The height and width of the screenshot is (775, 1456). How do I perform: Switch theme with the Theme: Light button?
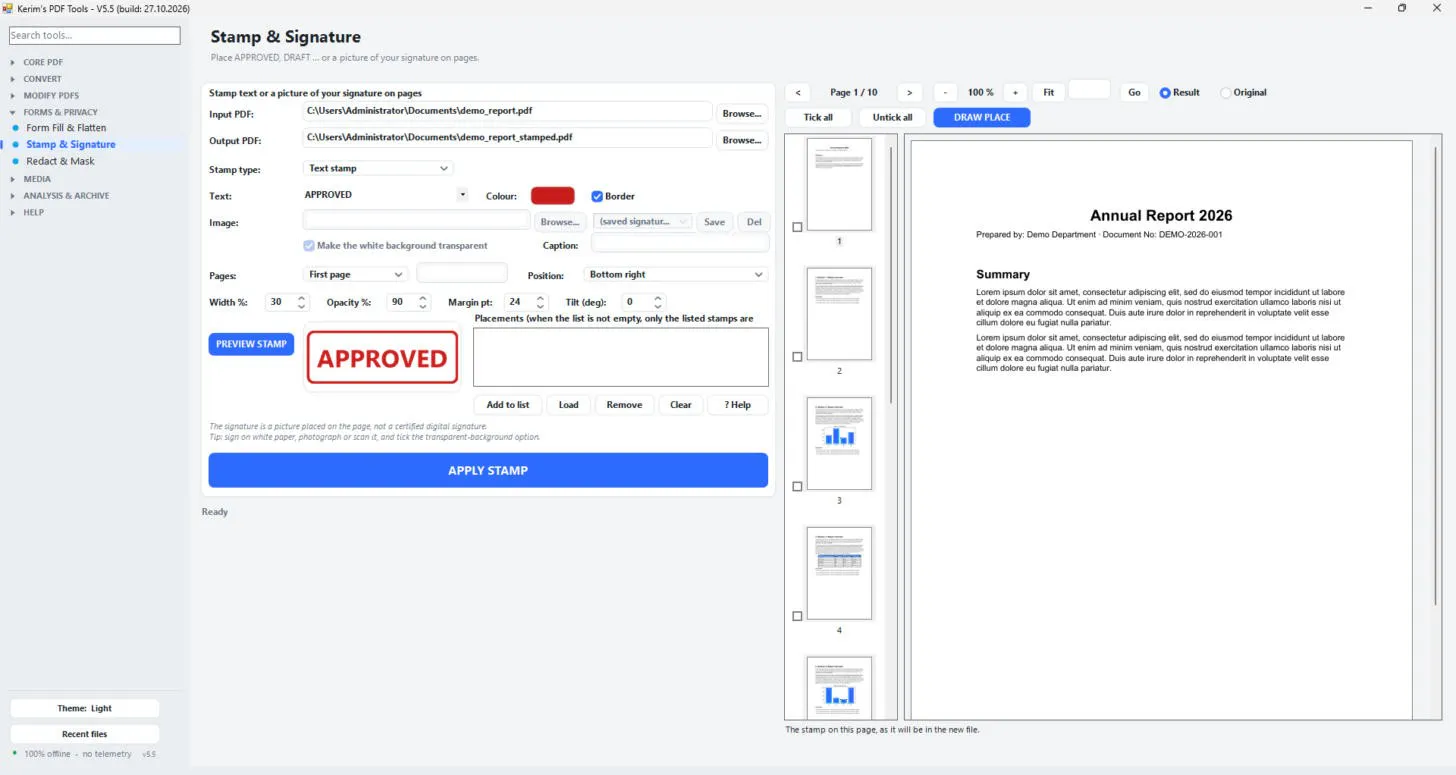point(85,708)
